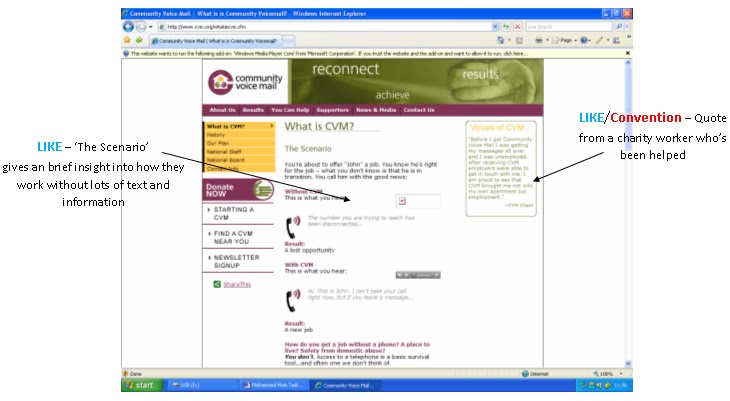This screenshot has height=401, width=730.
Task: Open the About Us menu
Action: click(222, 110)
